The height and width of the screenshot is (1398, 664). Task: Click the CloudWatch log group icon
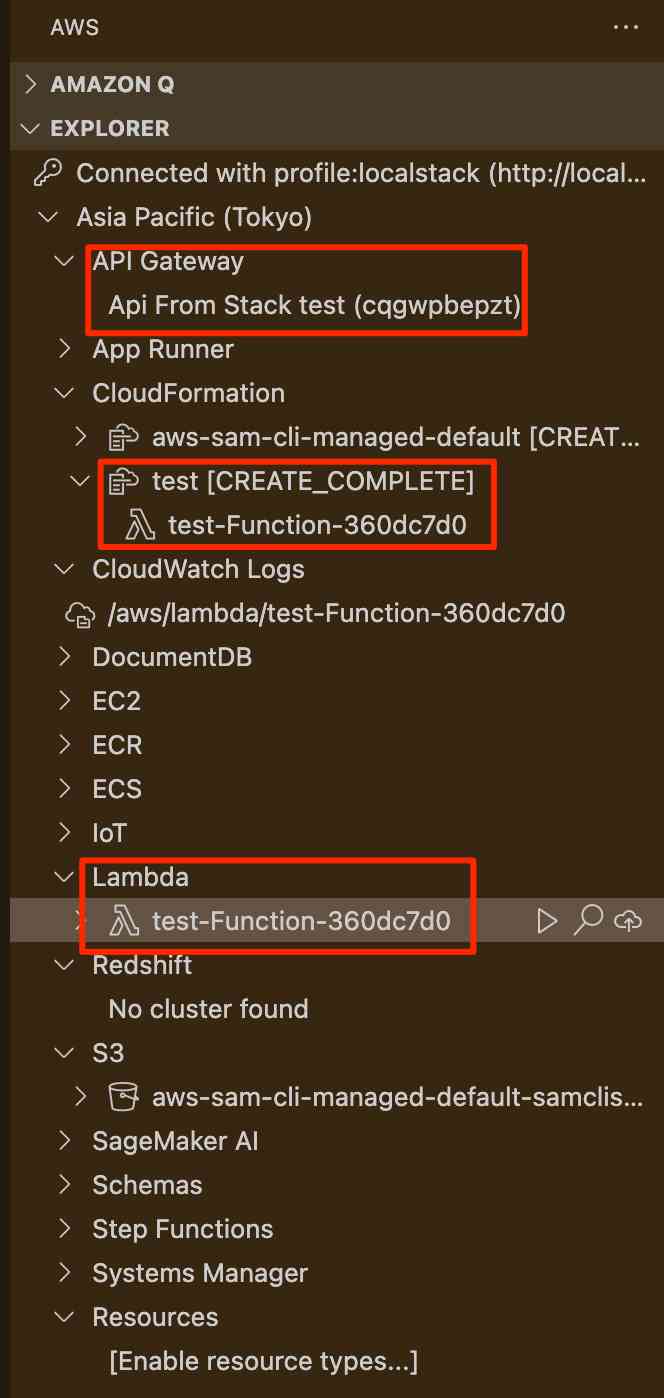[x=78, y=613]
